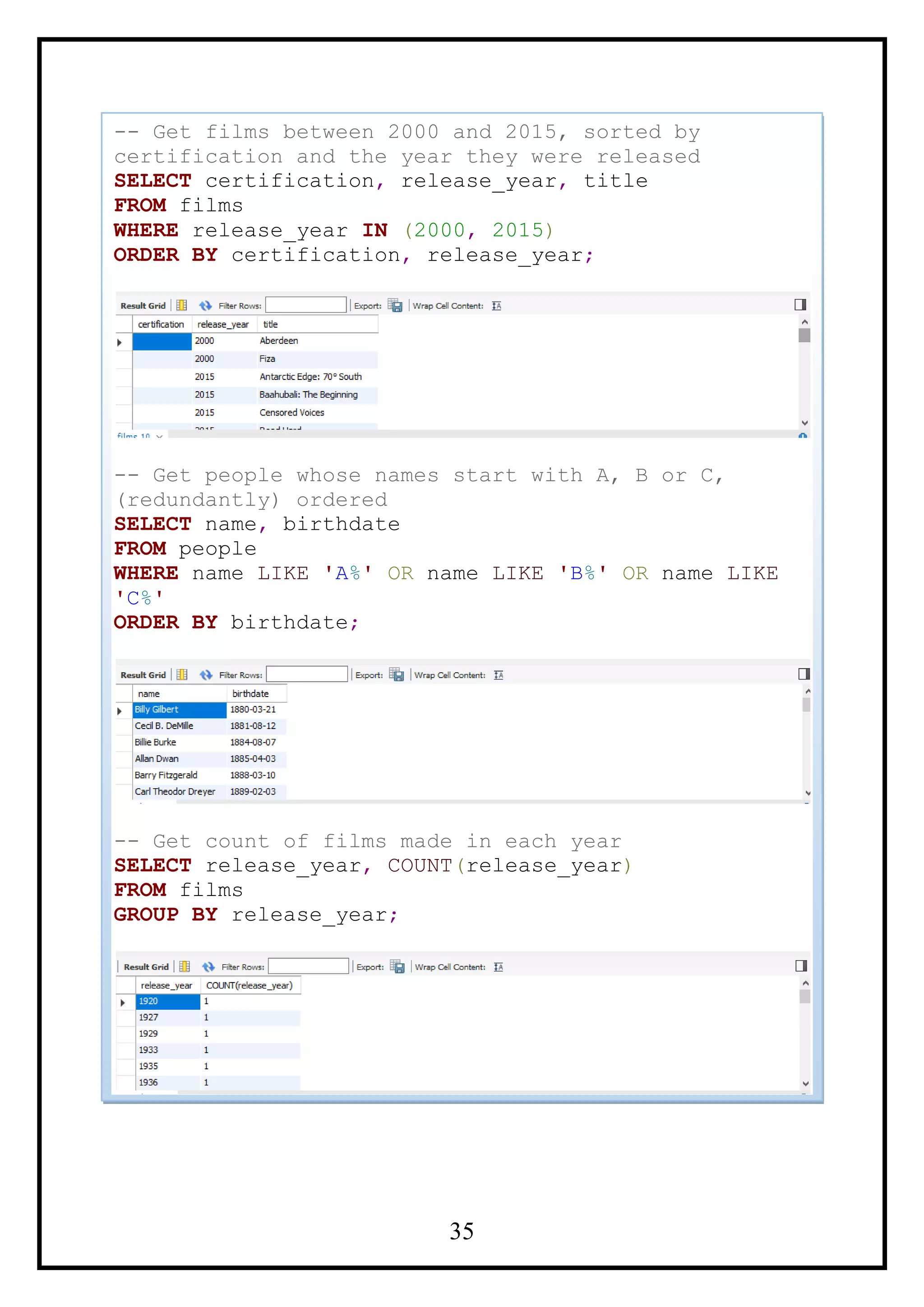Click the Export icon in first result grid

click(395, 306)
